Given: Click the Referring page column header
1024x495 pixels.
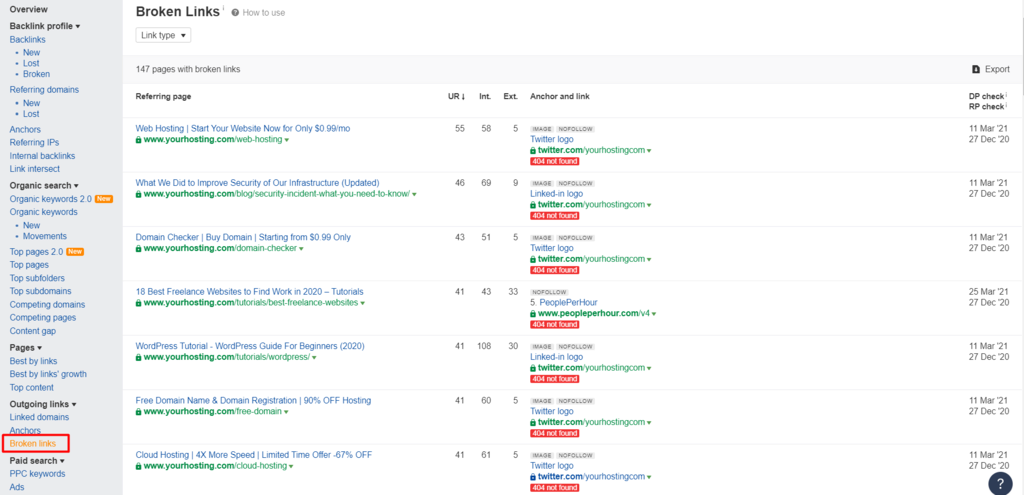Looking at the screenshot, I should (163, 97).
